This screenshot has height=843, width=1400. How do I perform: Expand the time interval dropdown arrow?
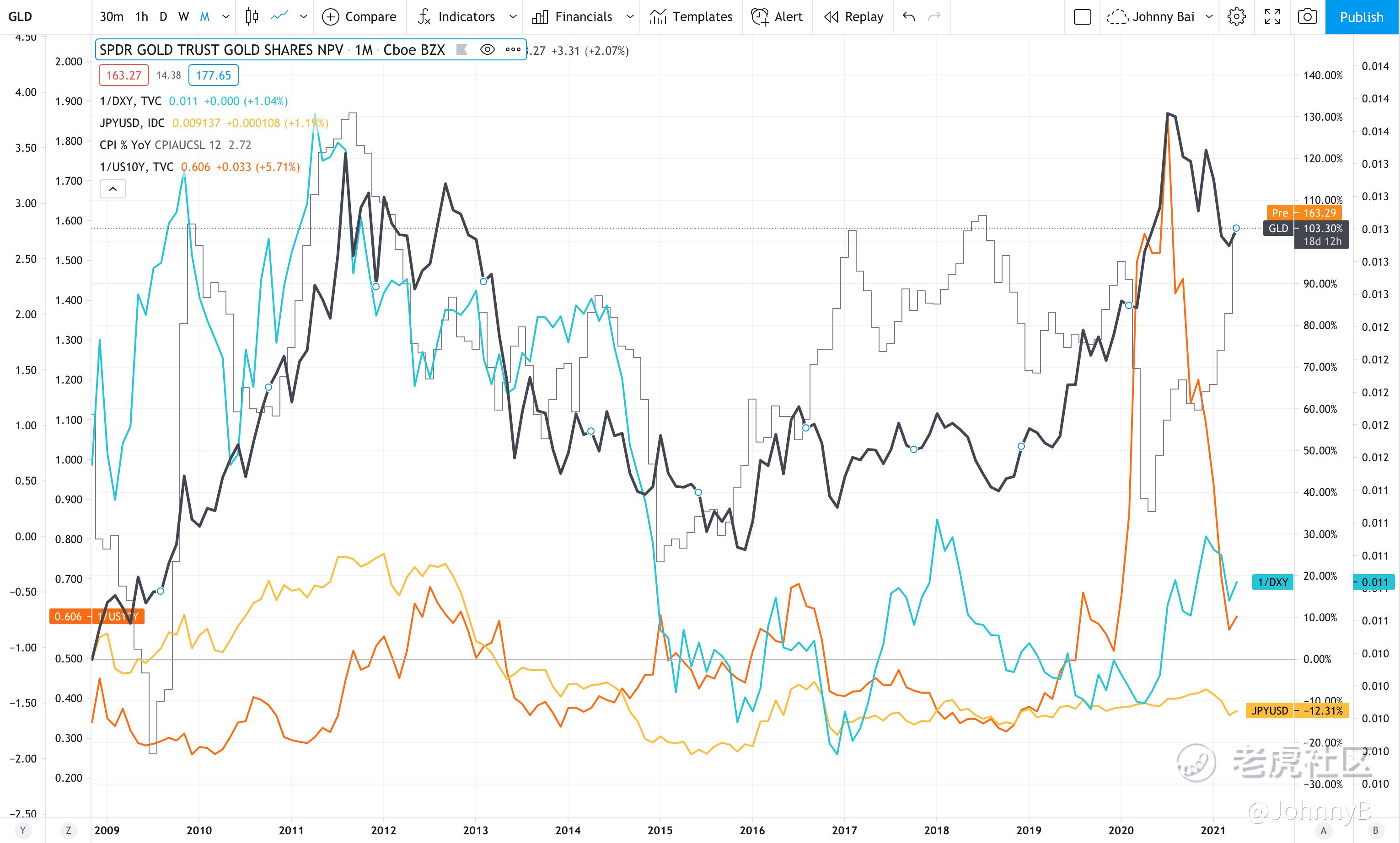tap(225, 16)
